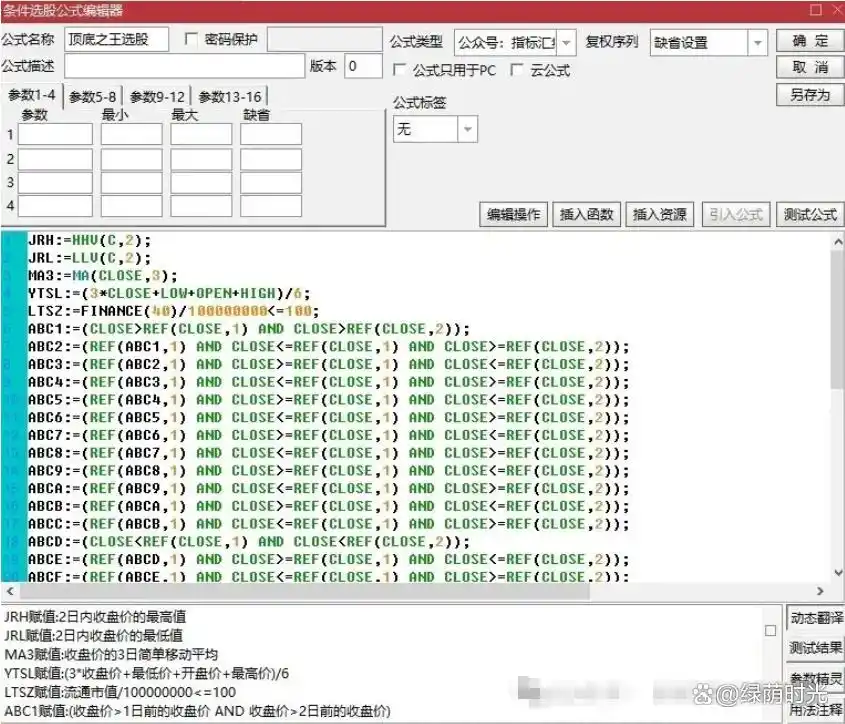The width and height of the screenshot is (845, 724).
Task: Click code line starting with ABCD:=
Action: (249, 542)
